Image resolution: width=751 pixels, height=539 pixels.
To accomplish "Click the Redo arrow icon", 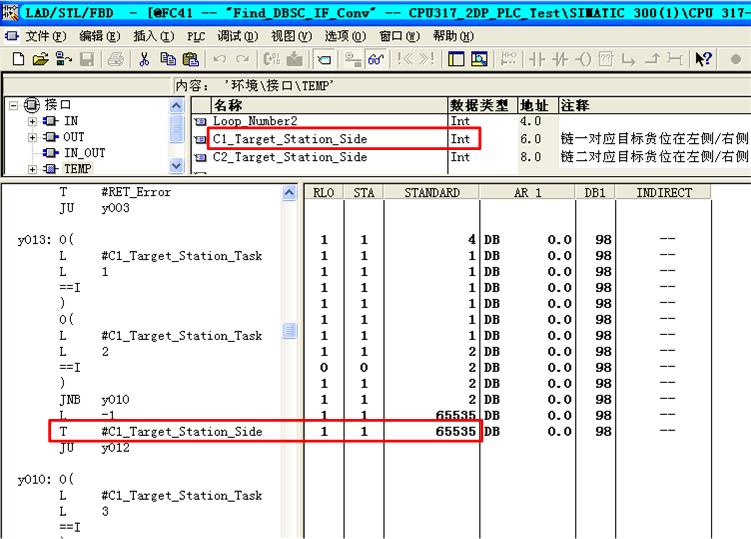I will tap(243, 59).
